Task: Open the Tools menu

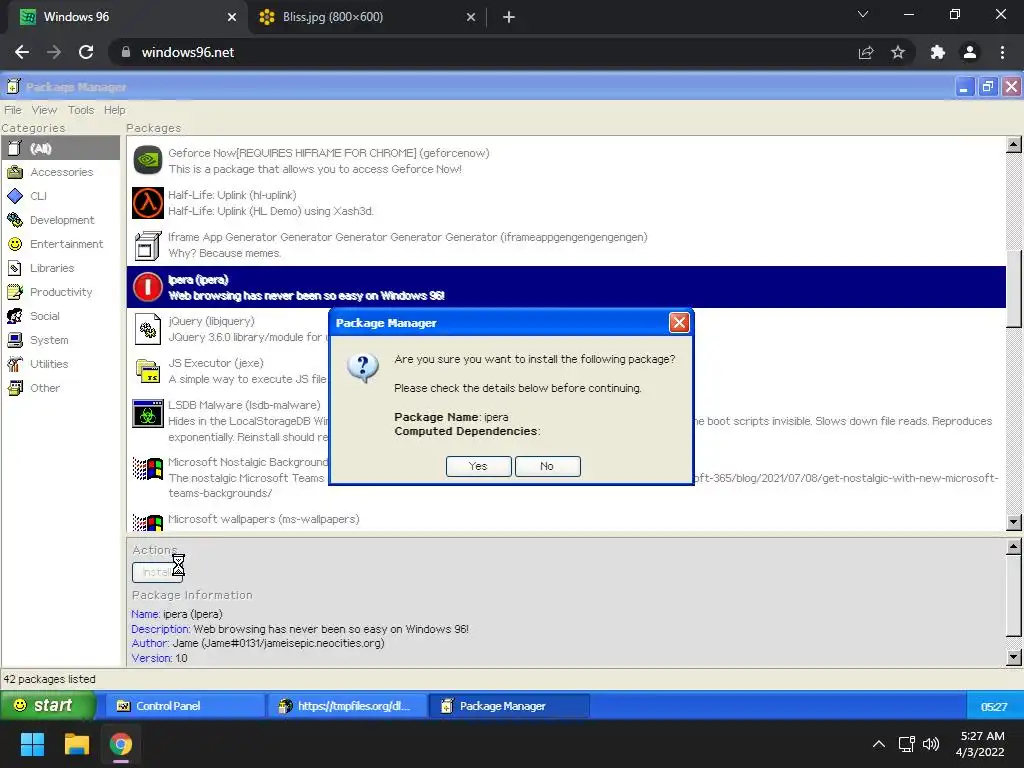Action: pos(81,110)
